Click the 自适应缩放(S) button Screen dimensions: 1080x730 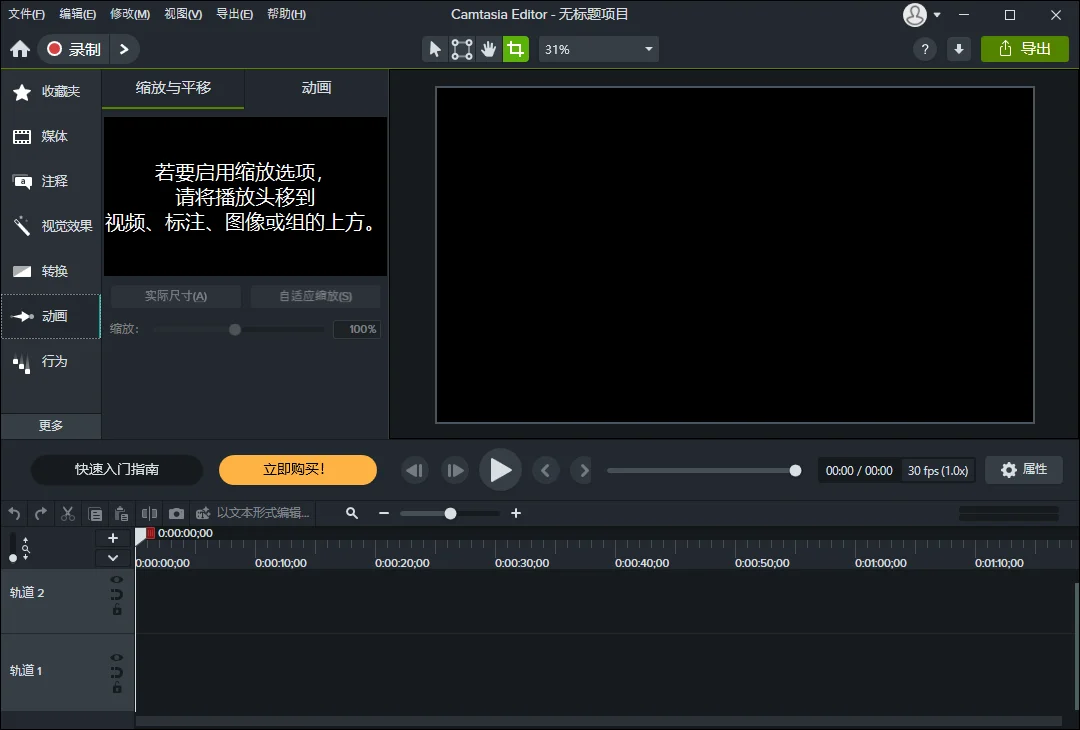tap(315, 296)
